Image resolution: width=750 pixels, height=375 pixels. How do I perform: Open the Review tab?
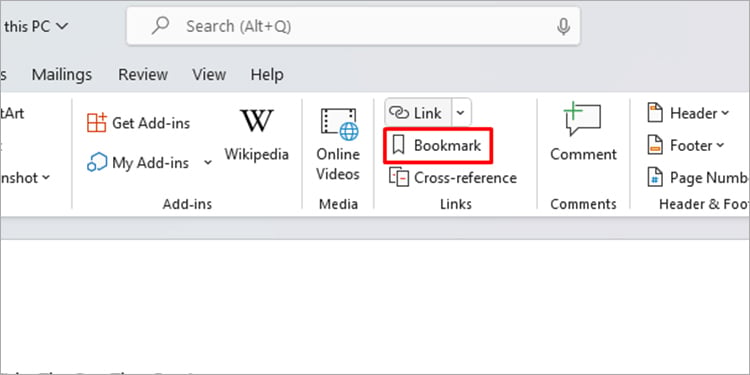[x=143, y=75]
